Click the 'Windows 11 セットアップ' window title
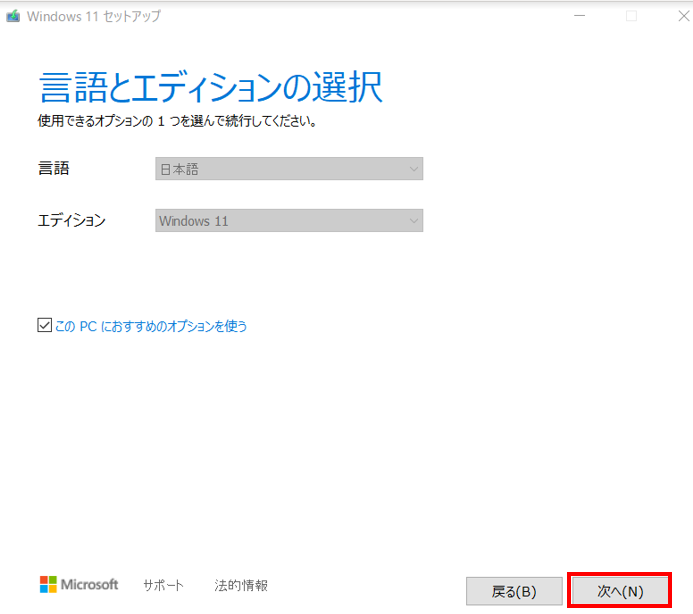Screen dimensions: 693x614 tap(94, 16)
